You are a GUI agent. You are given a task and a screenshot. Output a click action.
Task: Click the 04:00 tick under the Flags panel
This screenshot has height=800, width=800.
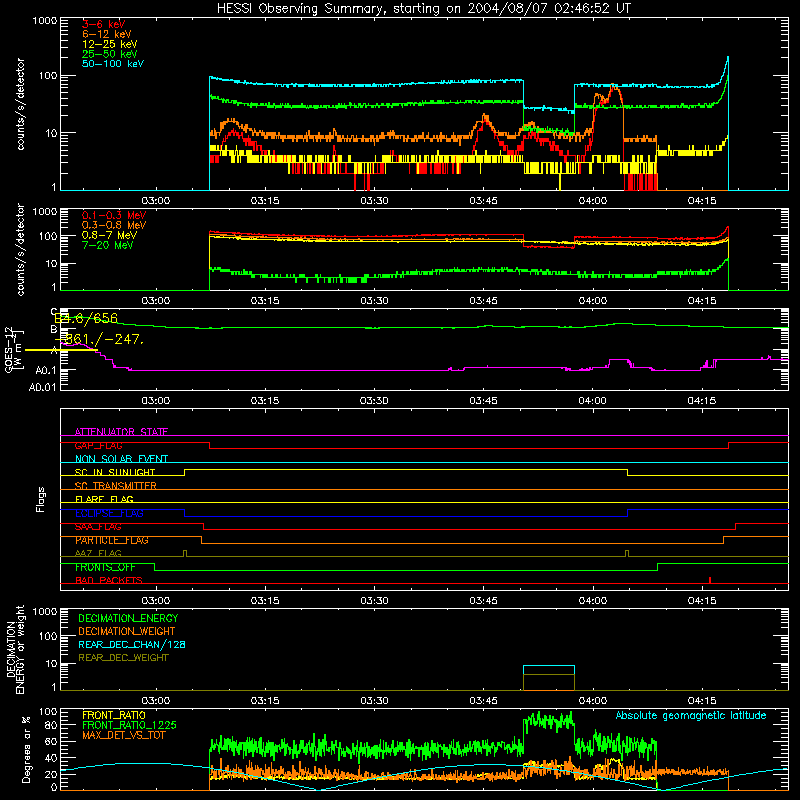coord(592,601)
